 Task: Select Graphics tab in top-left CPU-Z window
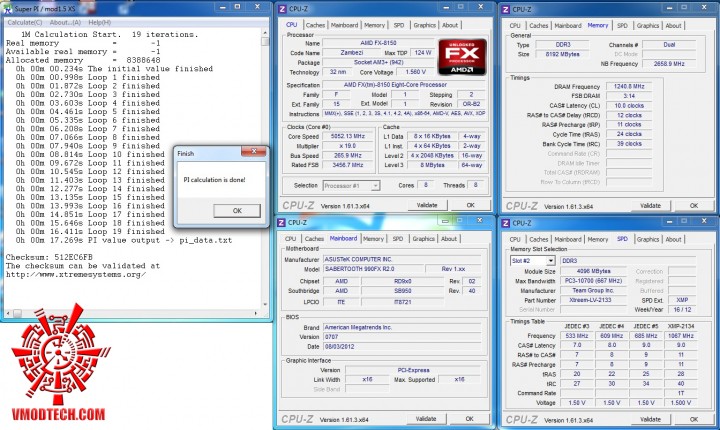pos(424,25)
